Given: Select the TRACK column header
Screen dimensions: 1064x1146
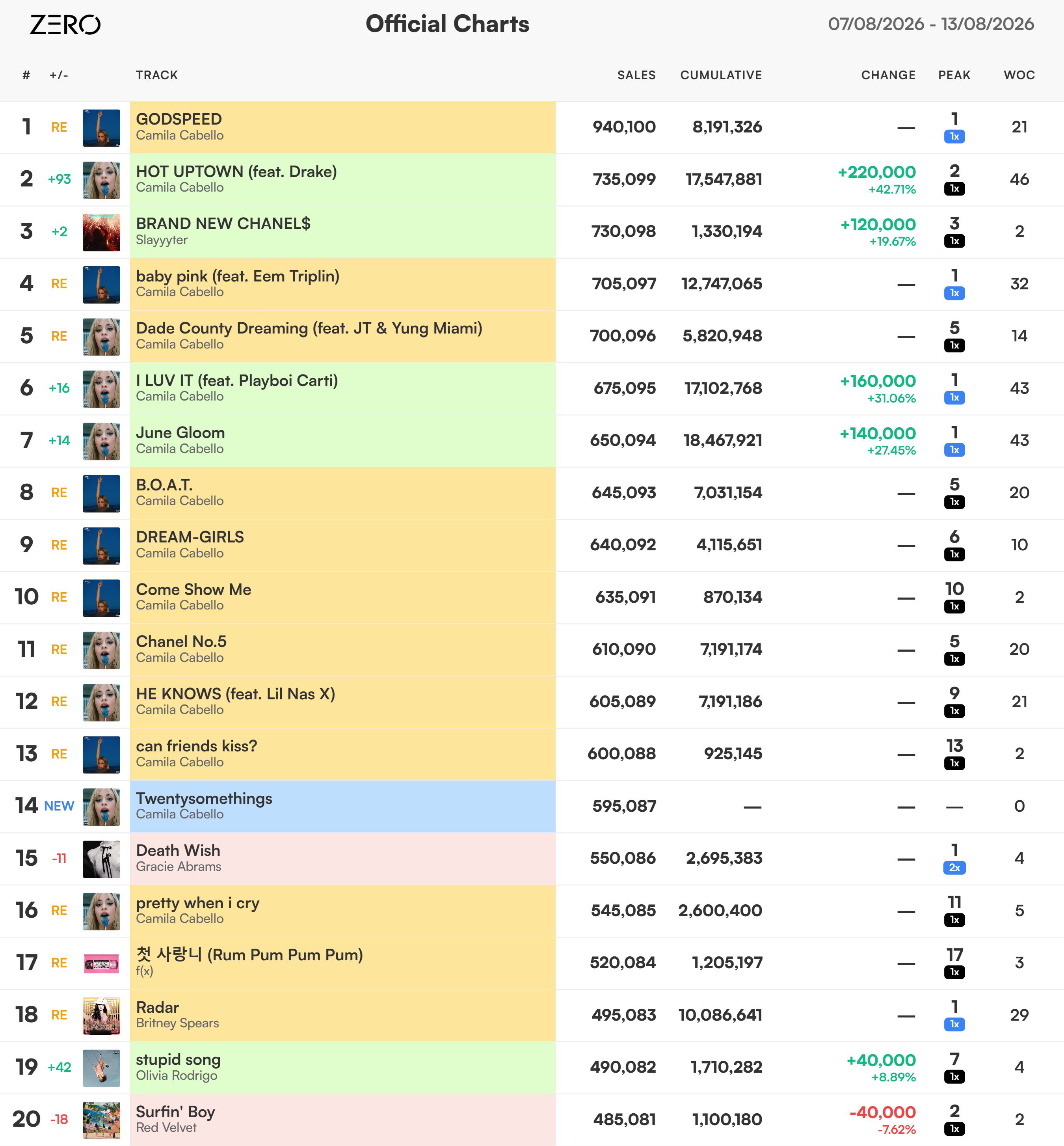Looking at the screenshot, I should 156,75.
